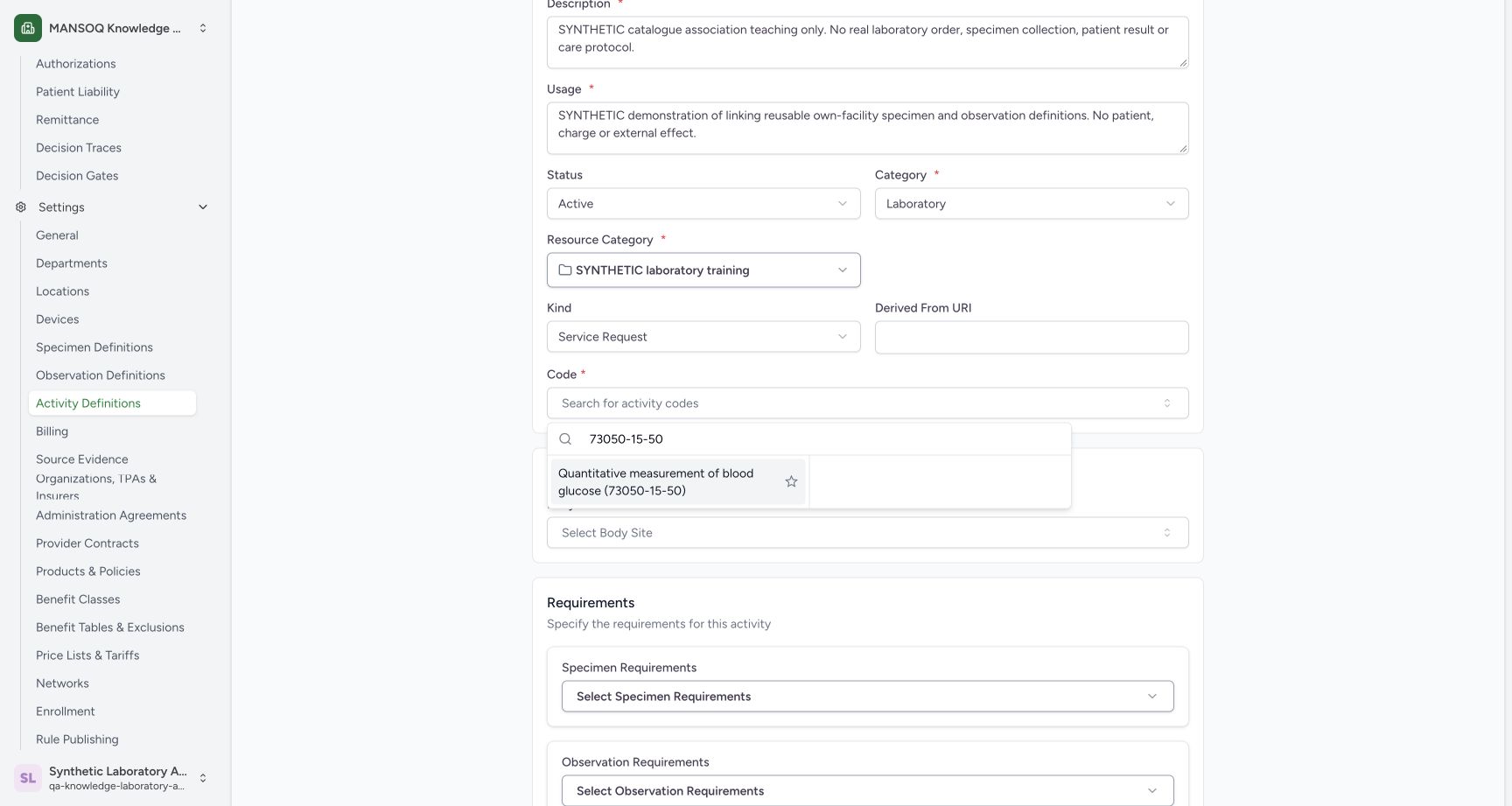Open Authorizations in the sidebar

76,64
